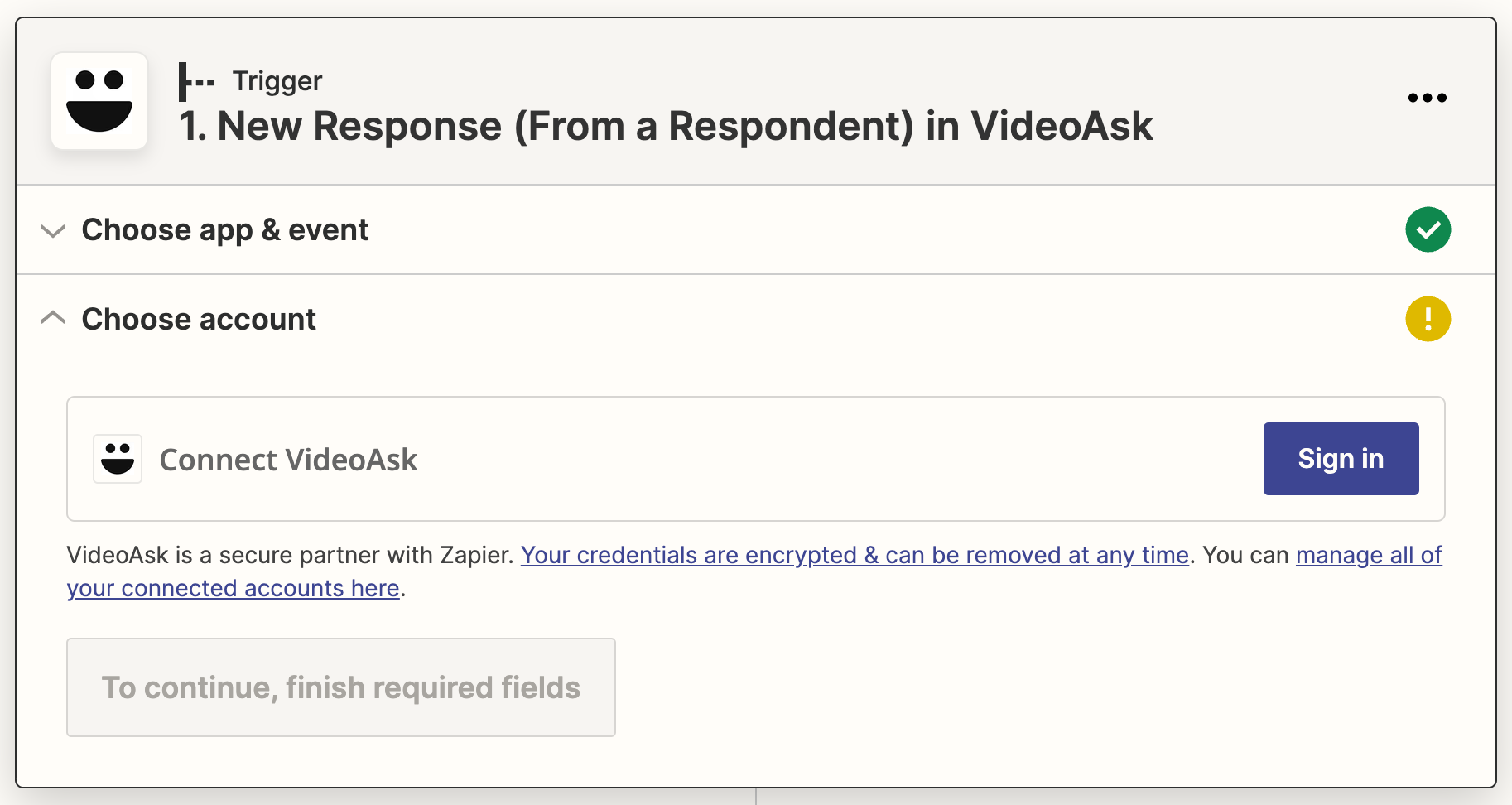Screen dimensions: 1512x805
Task: Click the New Response step title
Action: click(x=665, y=127)
